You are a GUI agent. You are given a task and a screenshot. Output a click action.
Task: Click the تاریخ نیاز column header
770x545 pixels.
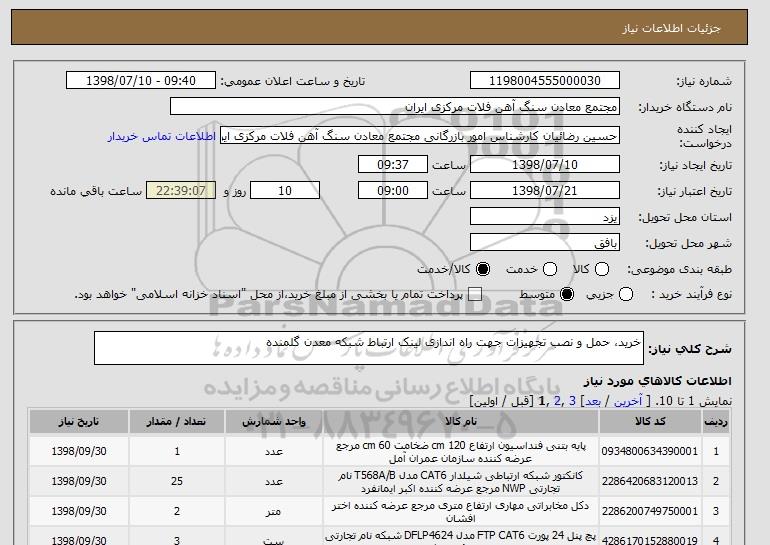point(79,421)
